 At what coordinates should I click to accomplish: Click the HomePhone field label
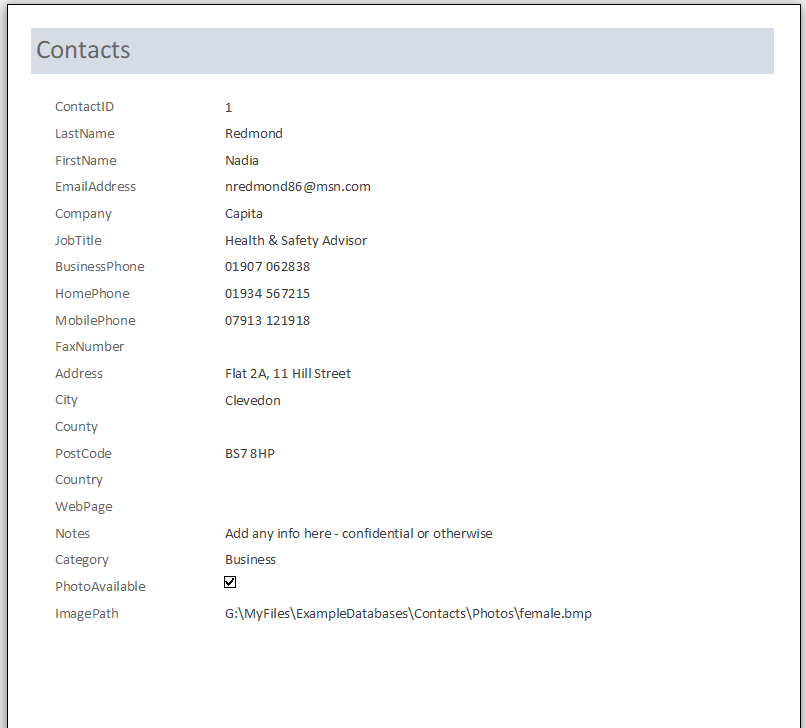click(93, 294)
